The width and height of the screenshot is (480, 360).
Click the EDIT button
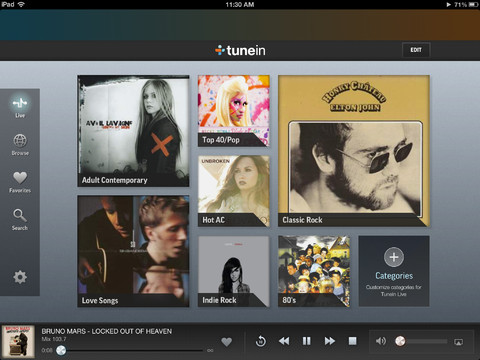click(x=416, y=50)
